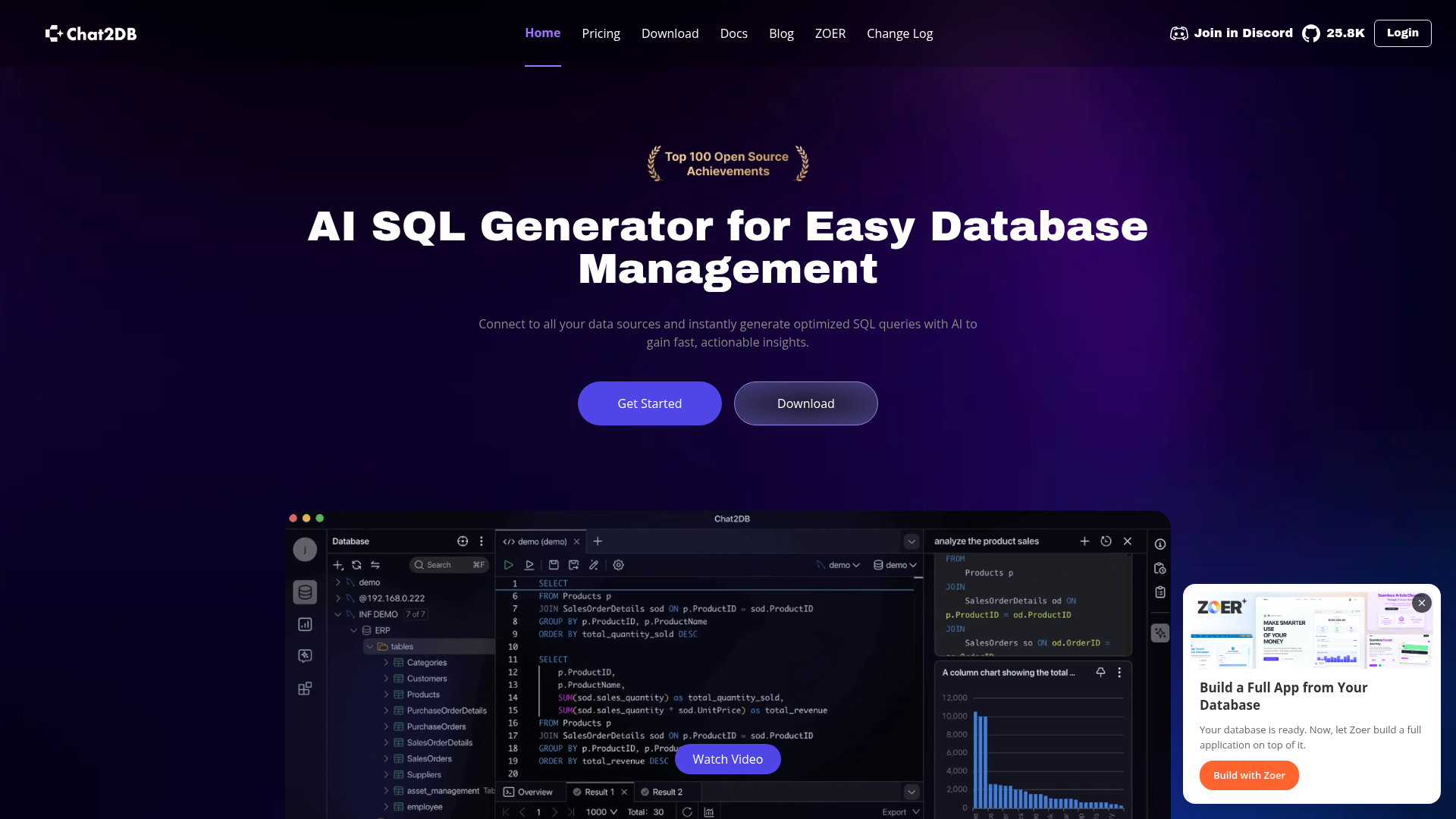Open the demo connection dropdown in editor
This screenshot has height=819, width=1456.
(x=838, y=565)
